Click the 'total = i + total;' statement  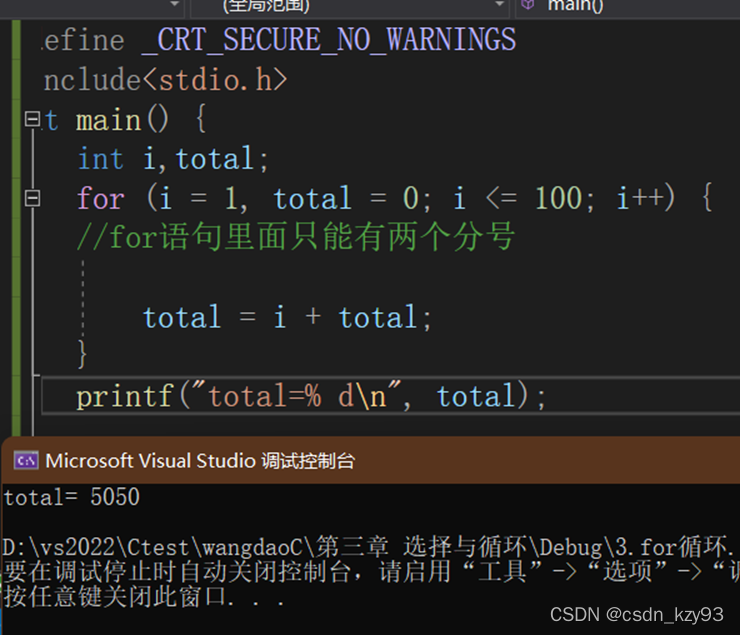287,317
